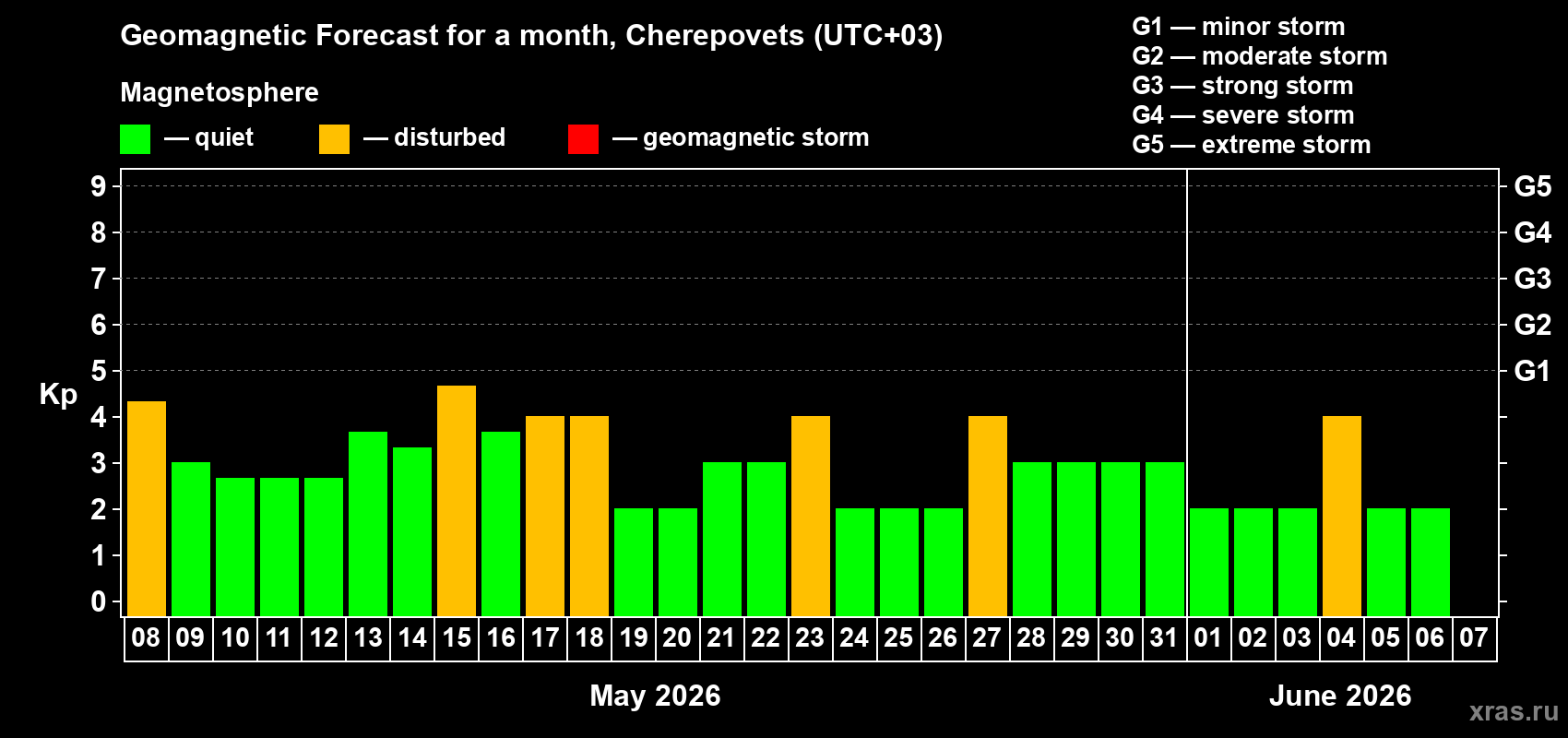Click the date cell labeled 22
Screen dimensions: 1568x738
pos(766,638)
